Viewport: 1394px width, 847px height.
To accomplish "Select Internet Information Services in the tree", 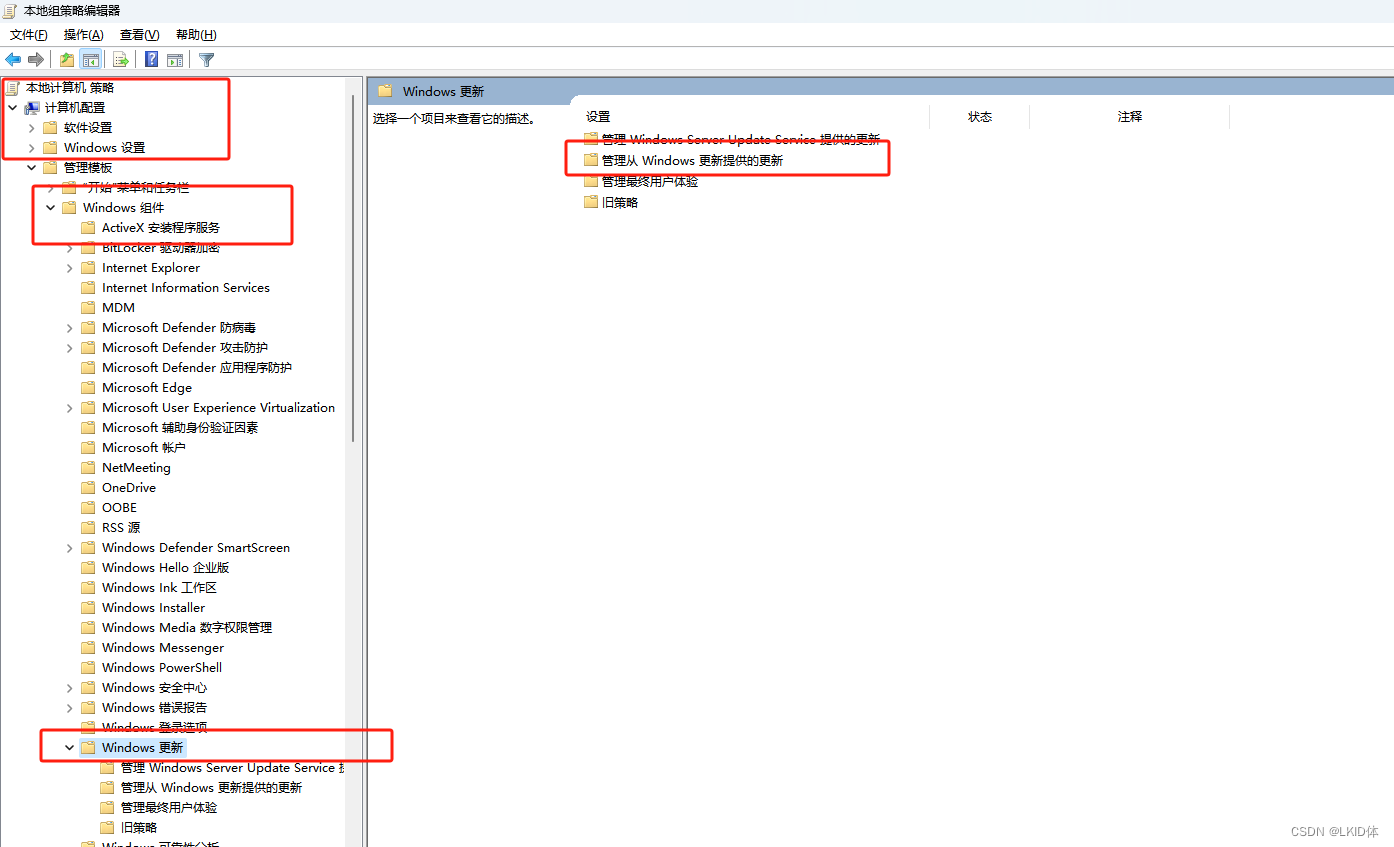I will (x=186, y=288).
